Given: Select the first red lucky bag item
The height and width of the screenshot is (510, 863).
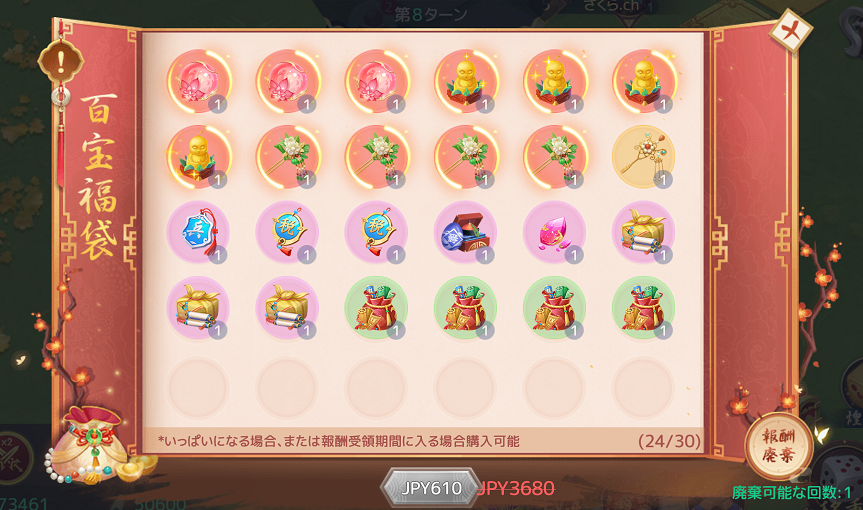Looking at the screenshot, I should click(x=376, y=308).
